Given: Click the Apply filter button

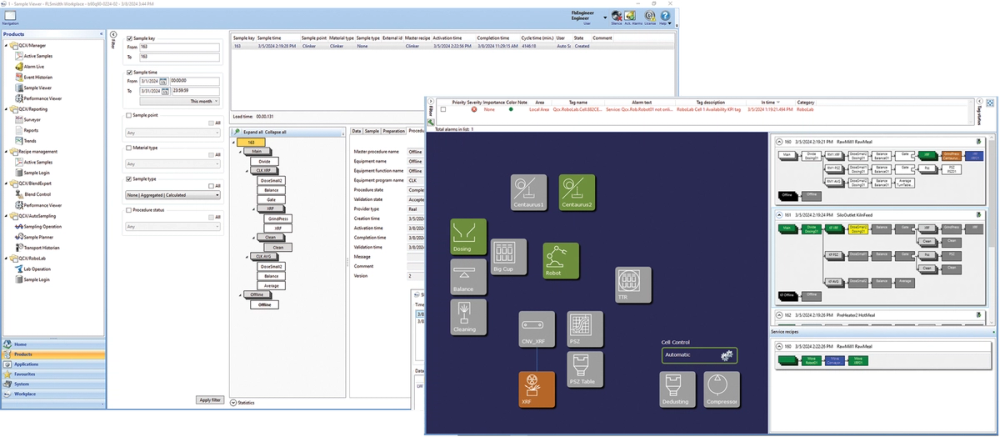Looking at the screenshot, I should click(210, 400).
